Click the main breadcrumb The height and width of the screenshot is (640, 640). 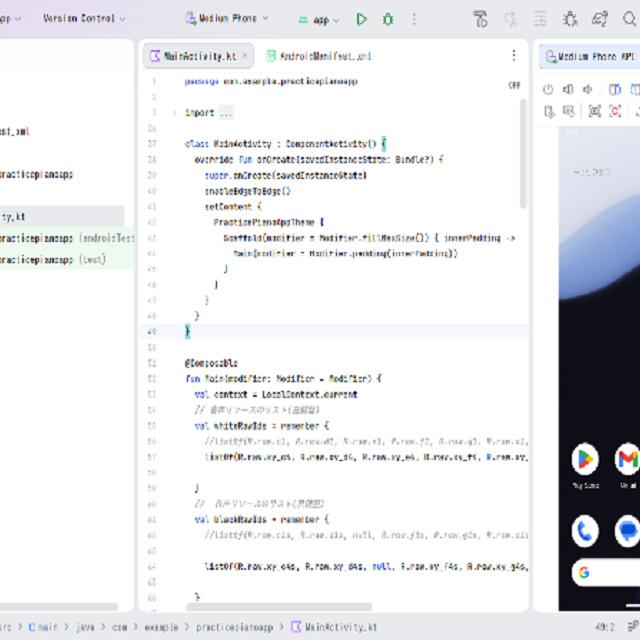pos(43,627)
